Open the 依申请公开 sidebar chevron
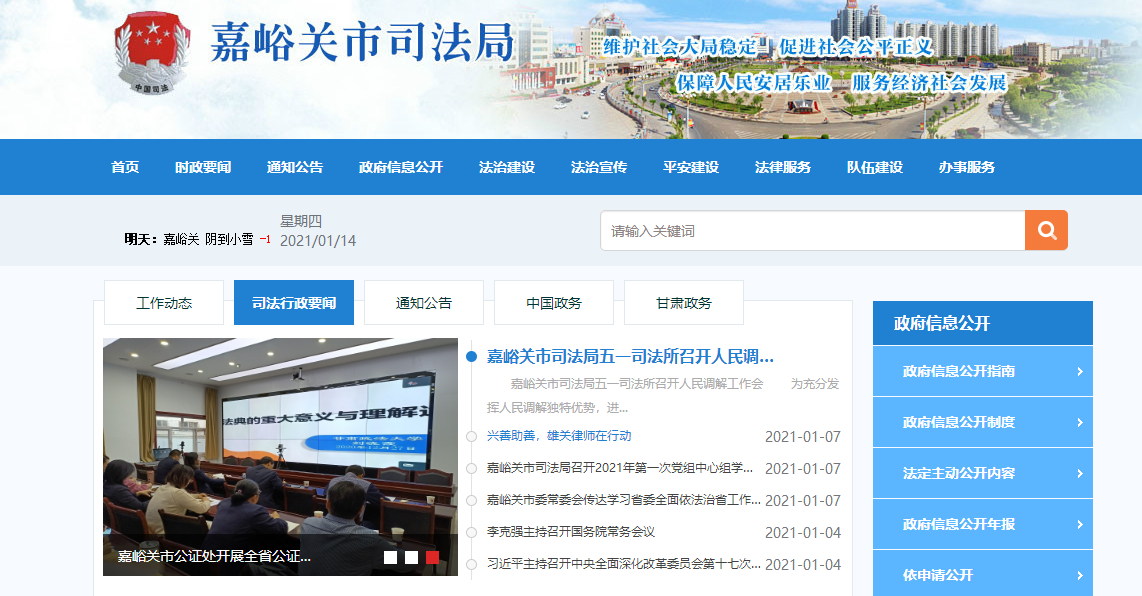 click(x=1080, y=576)
